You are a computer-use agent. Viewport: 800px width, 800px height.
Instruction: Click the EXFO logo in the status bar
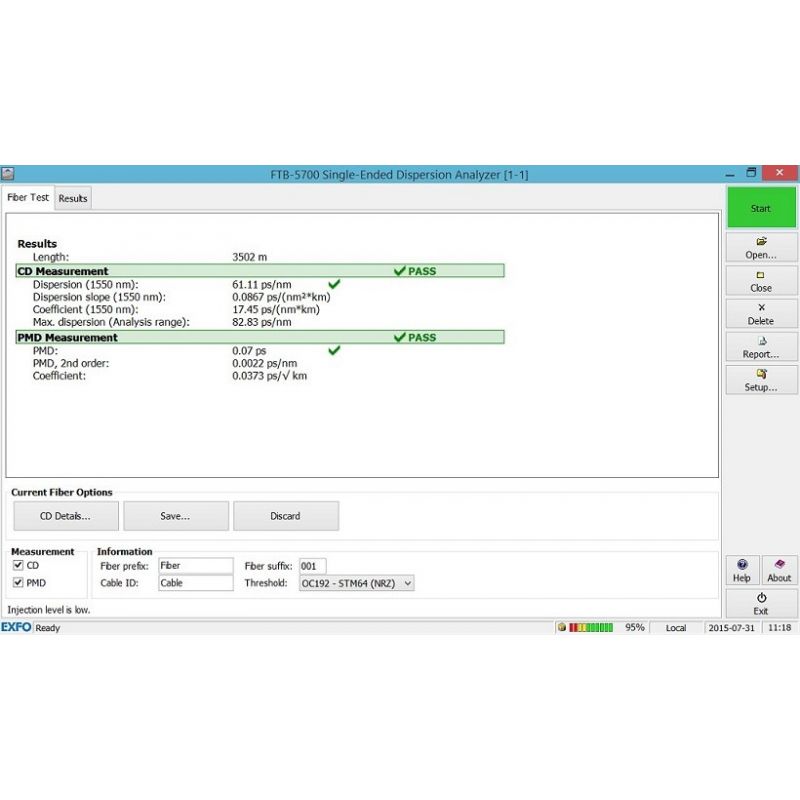[16, 627]
